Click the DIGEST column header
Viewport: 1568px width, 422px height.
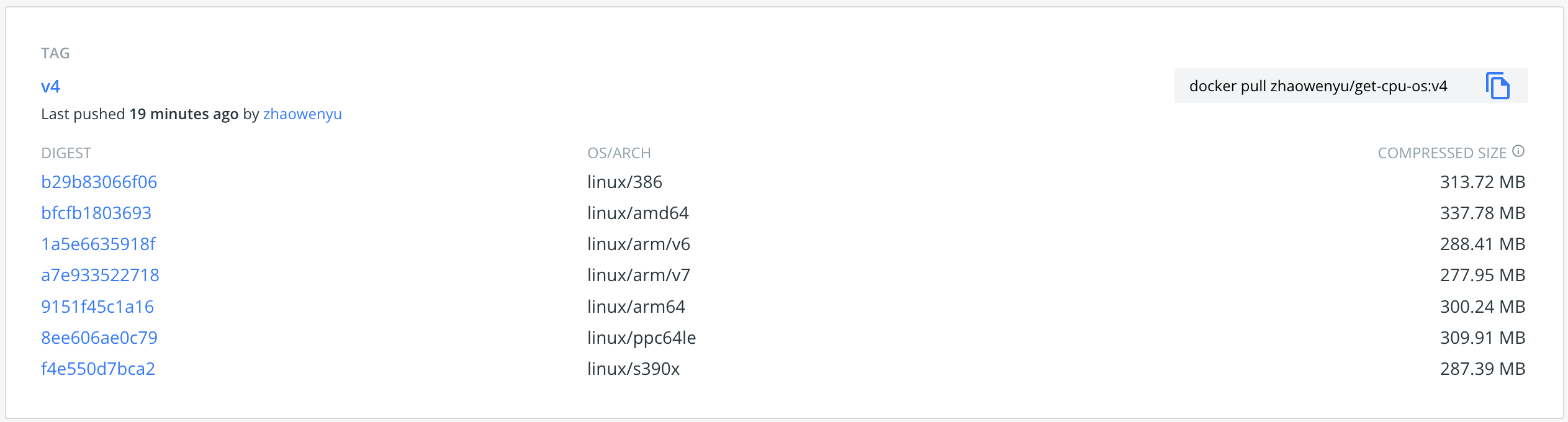point(66,153)
